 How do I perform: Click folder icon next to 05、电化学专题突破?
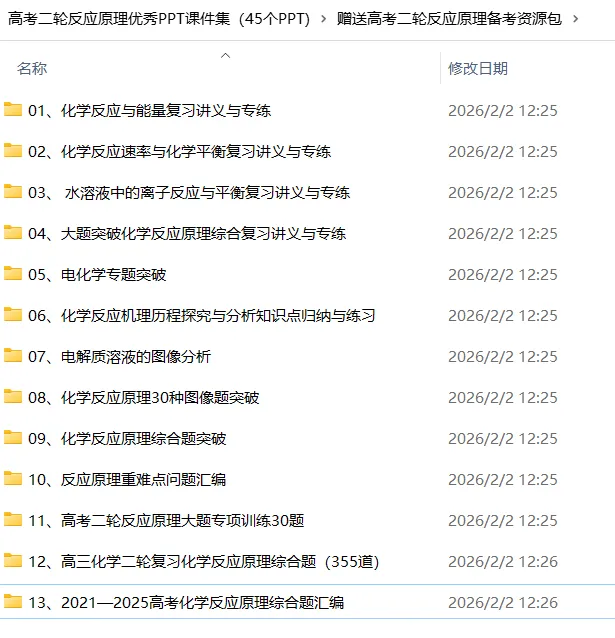[x=13, y=273]
